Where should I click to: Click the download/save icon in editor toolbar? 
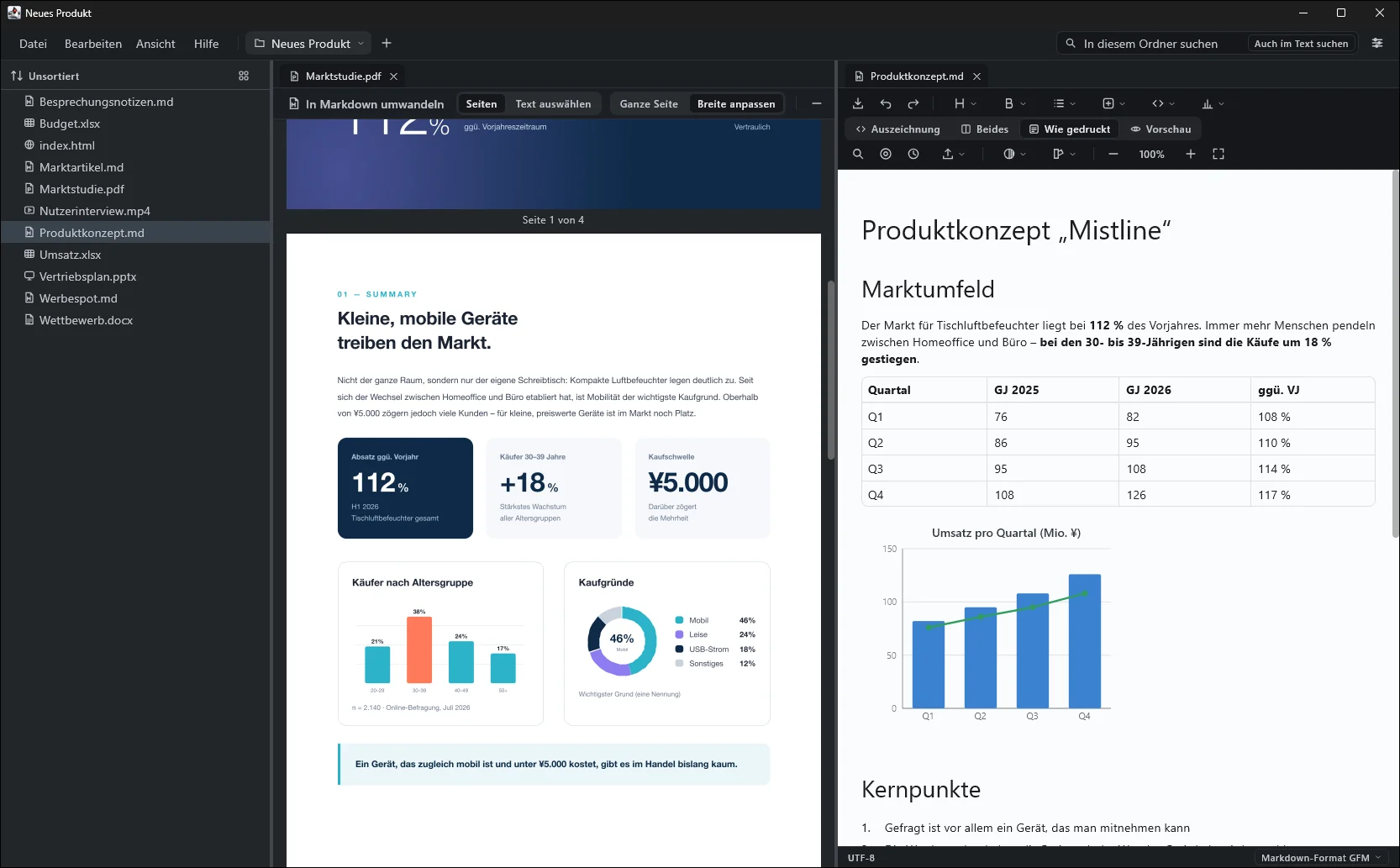858,103
